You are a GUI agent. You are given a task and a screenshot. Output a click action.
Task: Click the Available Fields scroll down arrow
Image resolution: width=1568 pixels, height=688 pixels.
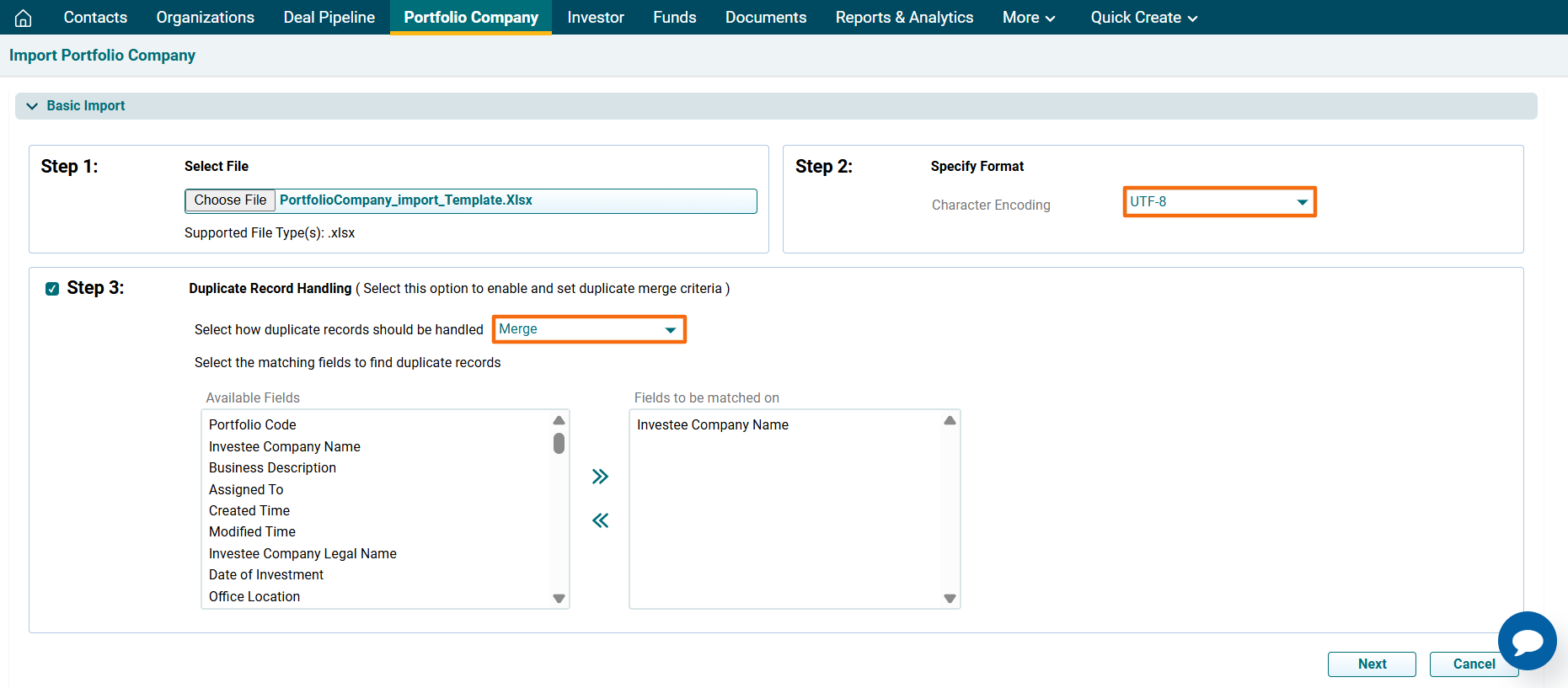tap(559, 599)
